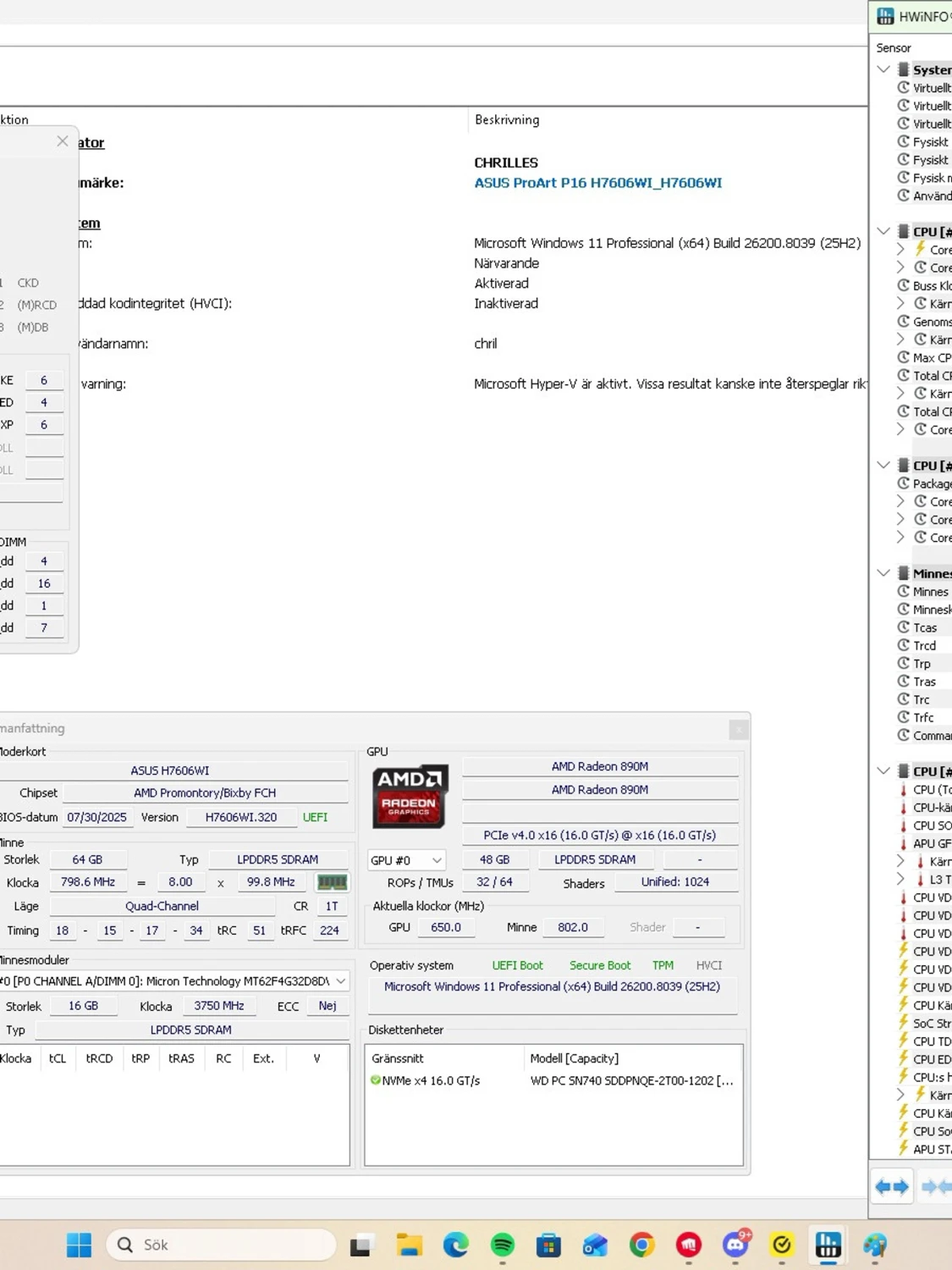Screen dimensions: 952x1270
Task: Click the HVCI status indicator
Action: pyautogui.click(x=709, y=965)
